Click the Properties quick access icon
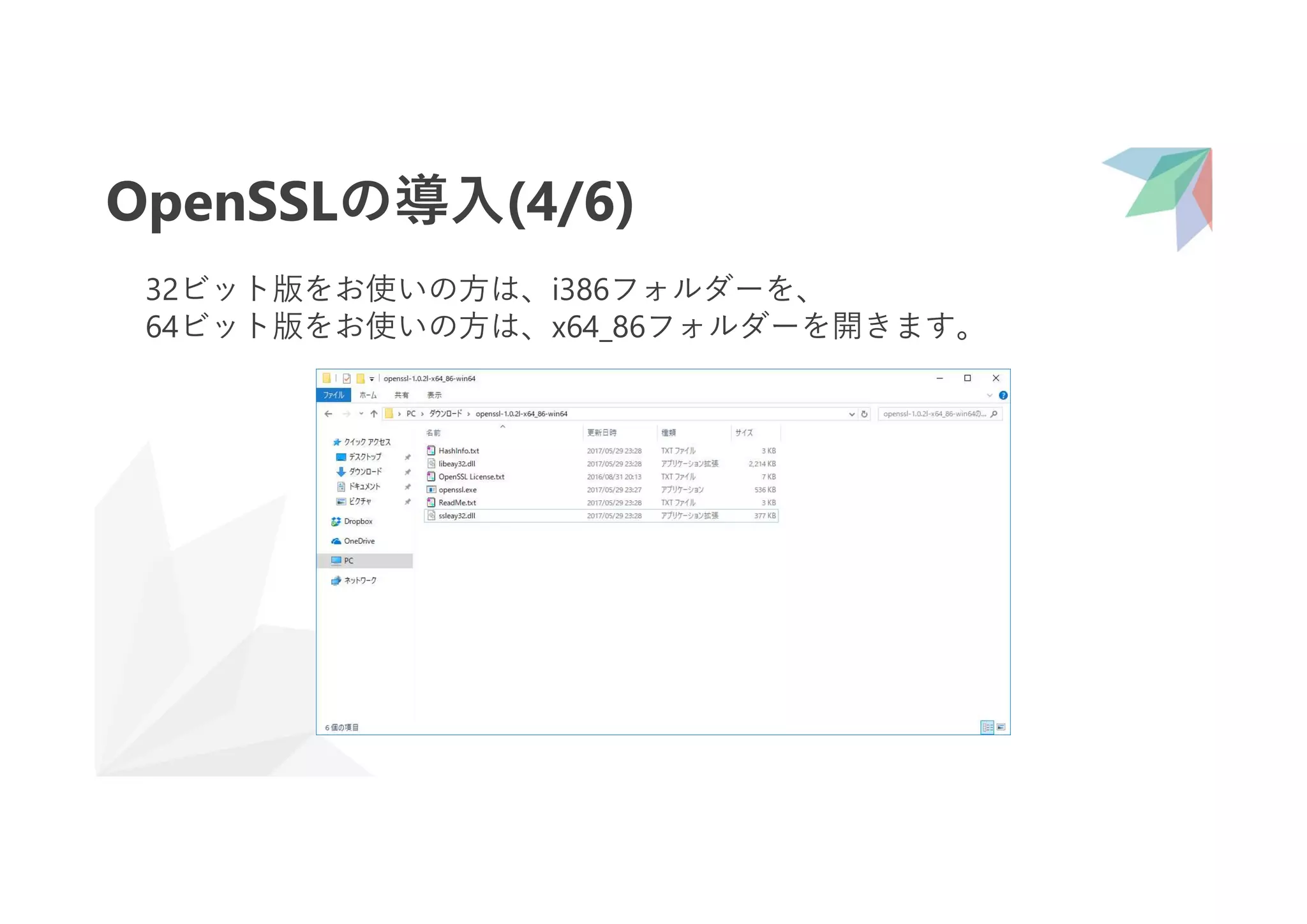The image size is (1307, 924). (347, 378)
